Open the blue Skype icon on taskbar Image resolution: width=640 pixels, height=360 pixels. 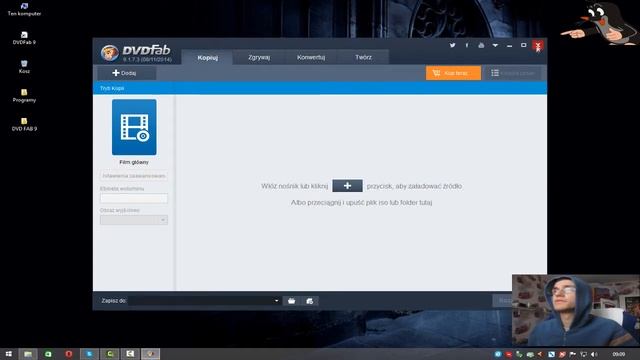[89, 354]
